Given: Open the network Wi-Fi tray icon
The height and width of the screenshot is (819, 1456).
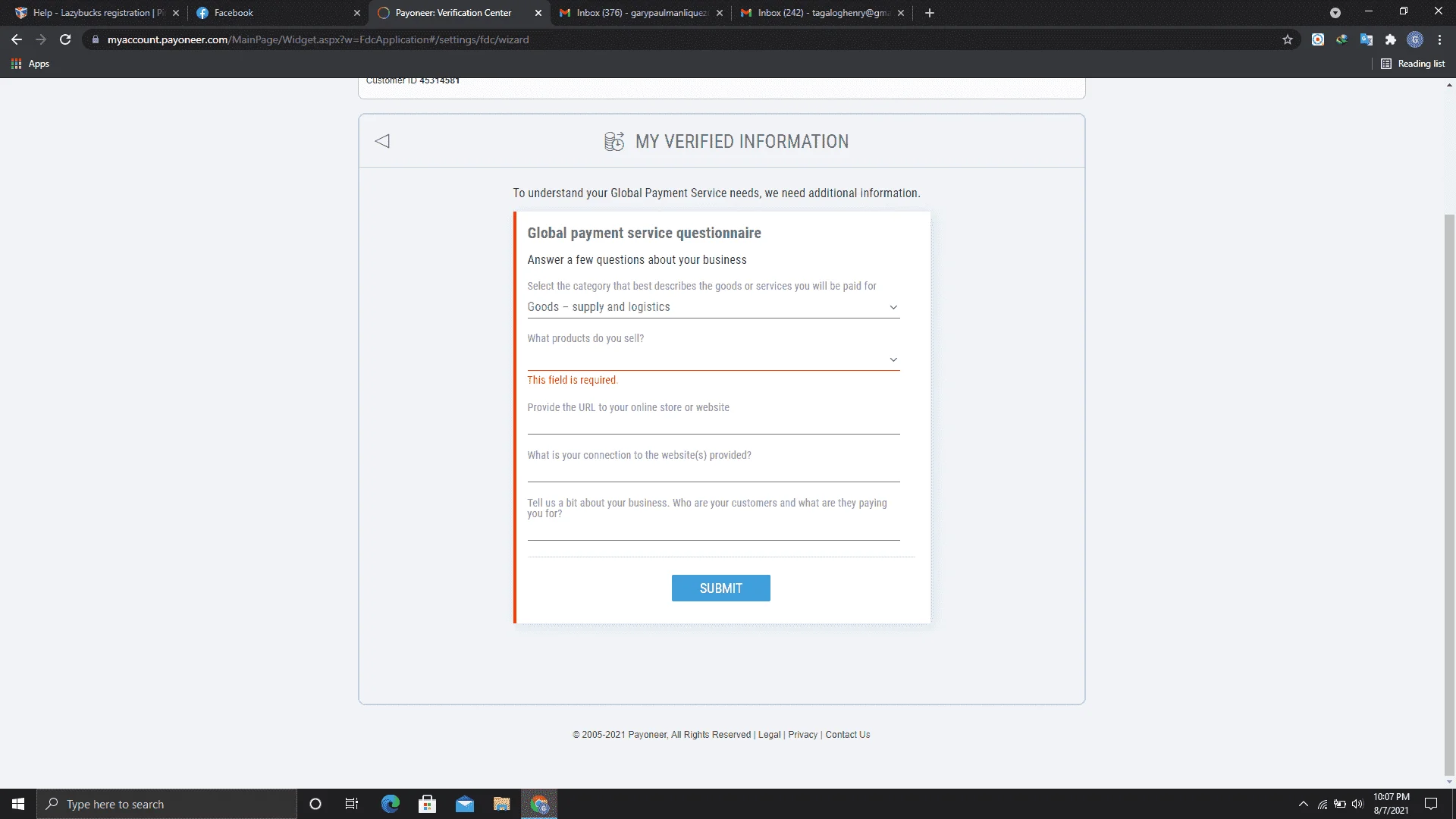Looking at the screenshot, I should coord(1323,804).
